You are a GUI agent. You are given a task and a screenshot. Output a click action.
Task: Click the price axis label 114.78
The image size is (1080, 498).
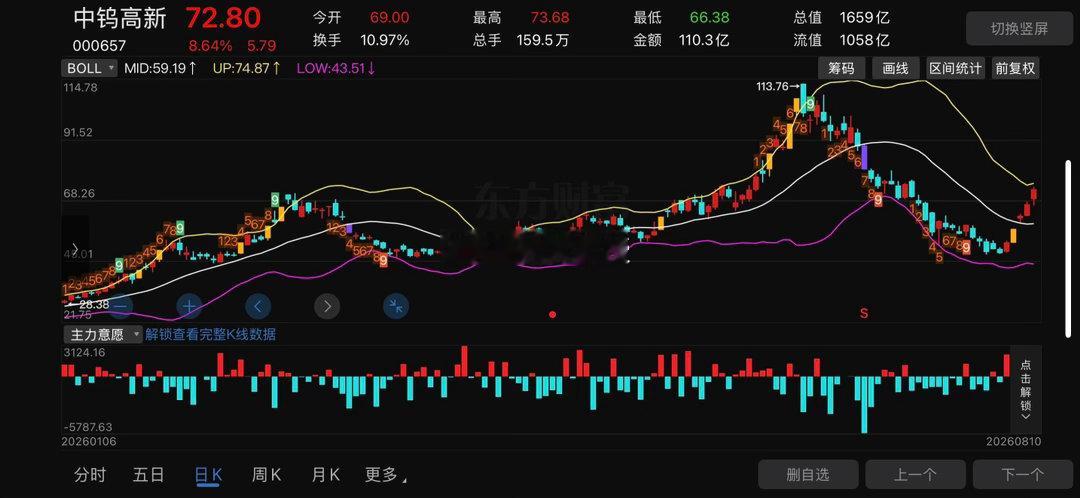tap(81, 87)
